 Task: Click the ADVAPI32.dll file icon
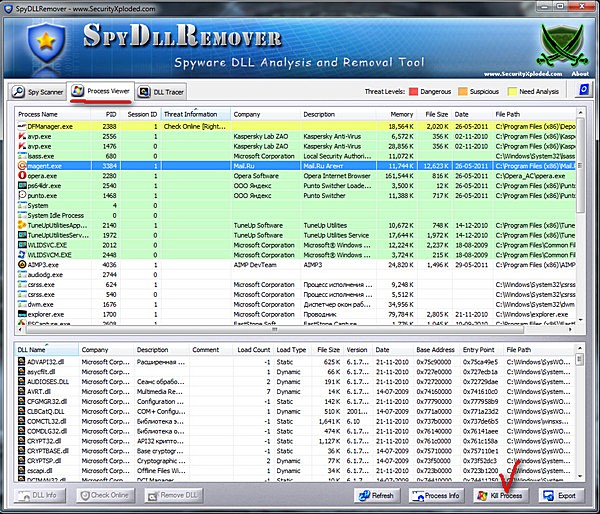point(21,361)
